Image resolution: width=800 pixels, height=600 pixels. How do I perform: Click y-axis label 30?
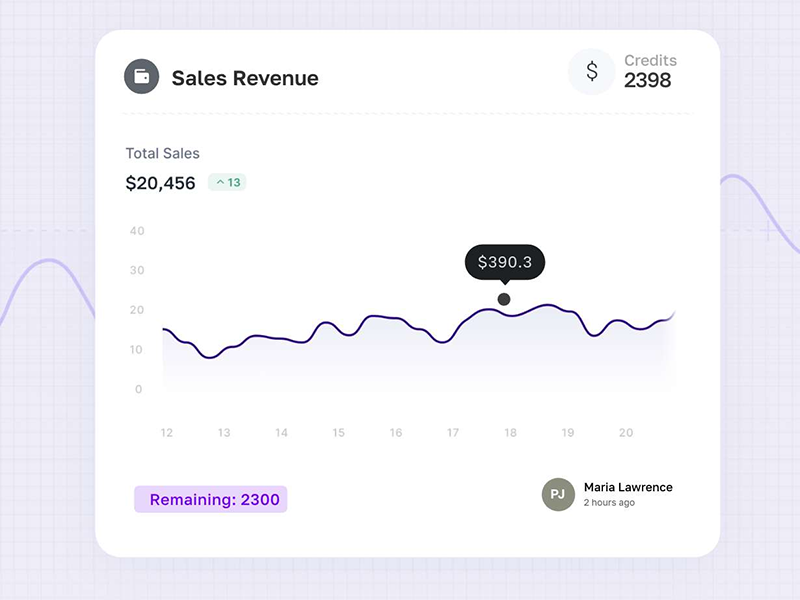(x=137, y=270)
